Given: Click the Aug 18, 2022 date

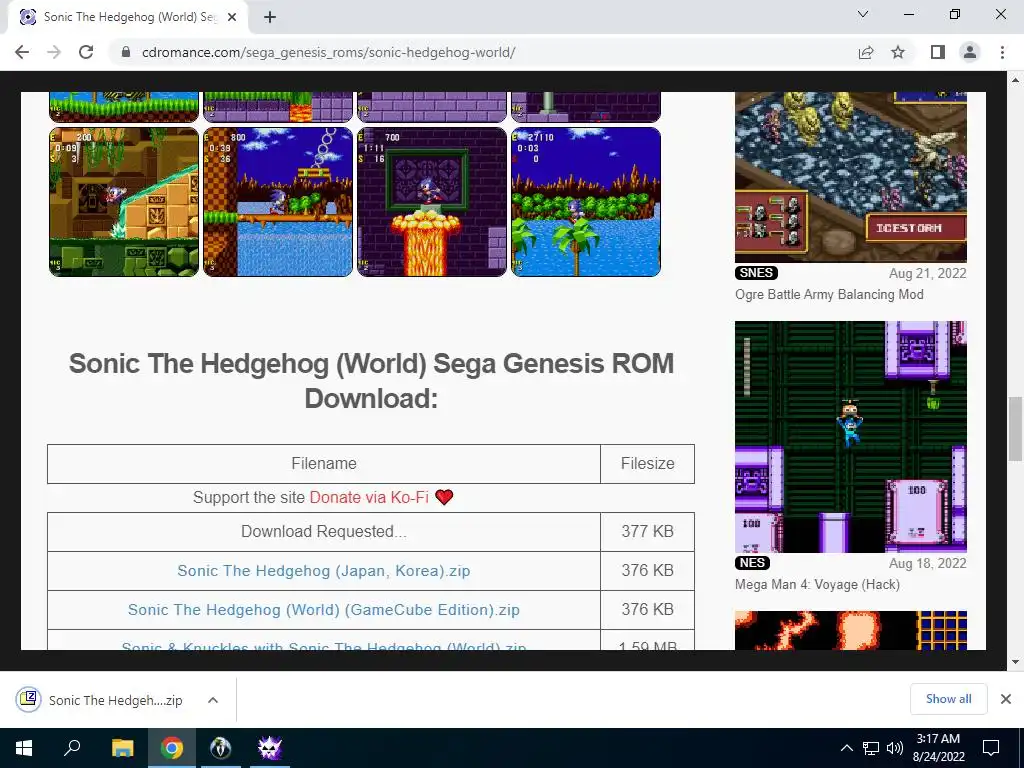Looking at the screenshot, I should click(927, 563).
